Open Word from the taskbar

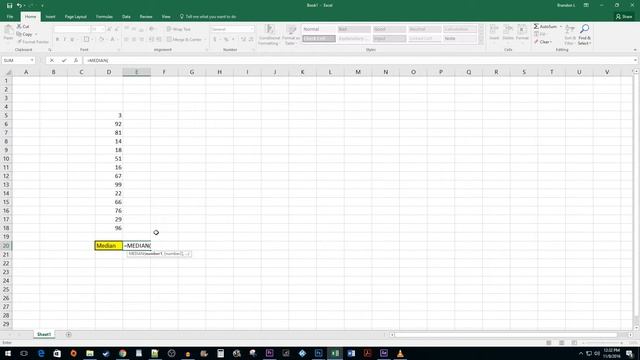pos(351,353)
